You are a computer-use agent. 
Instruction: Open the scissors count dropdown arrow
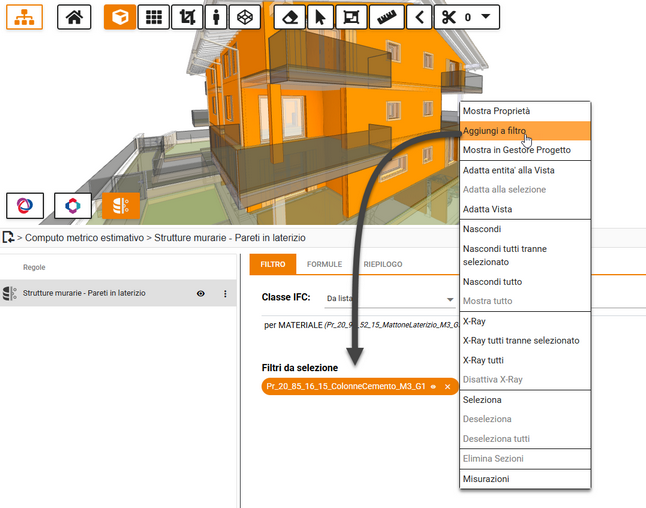tap(486, 16)
